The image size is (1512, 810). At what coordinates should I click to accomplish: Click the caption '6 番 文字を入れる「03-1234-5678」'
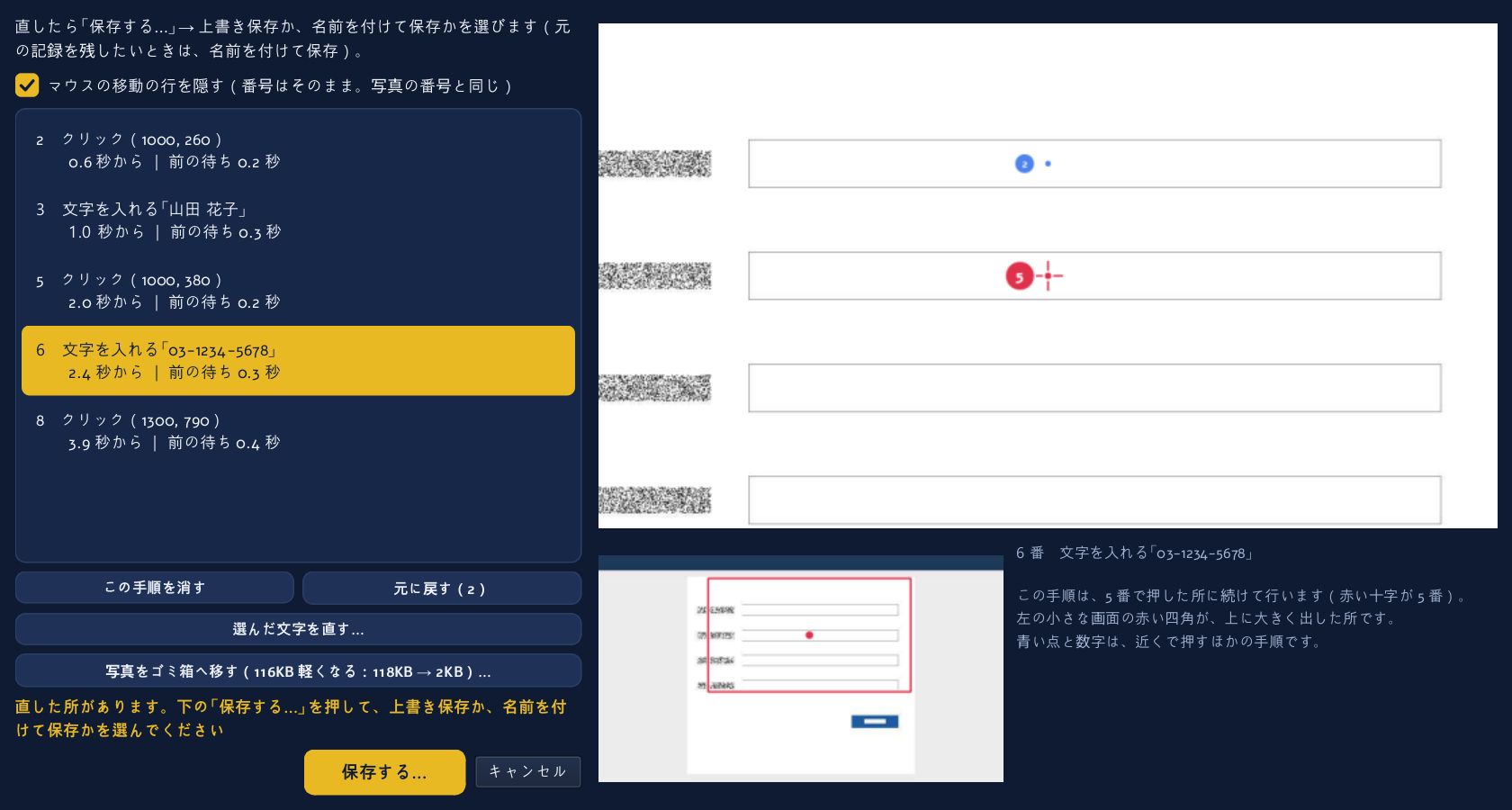pos(1136,553)
